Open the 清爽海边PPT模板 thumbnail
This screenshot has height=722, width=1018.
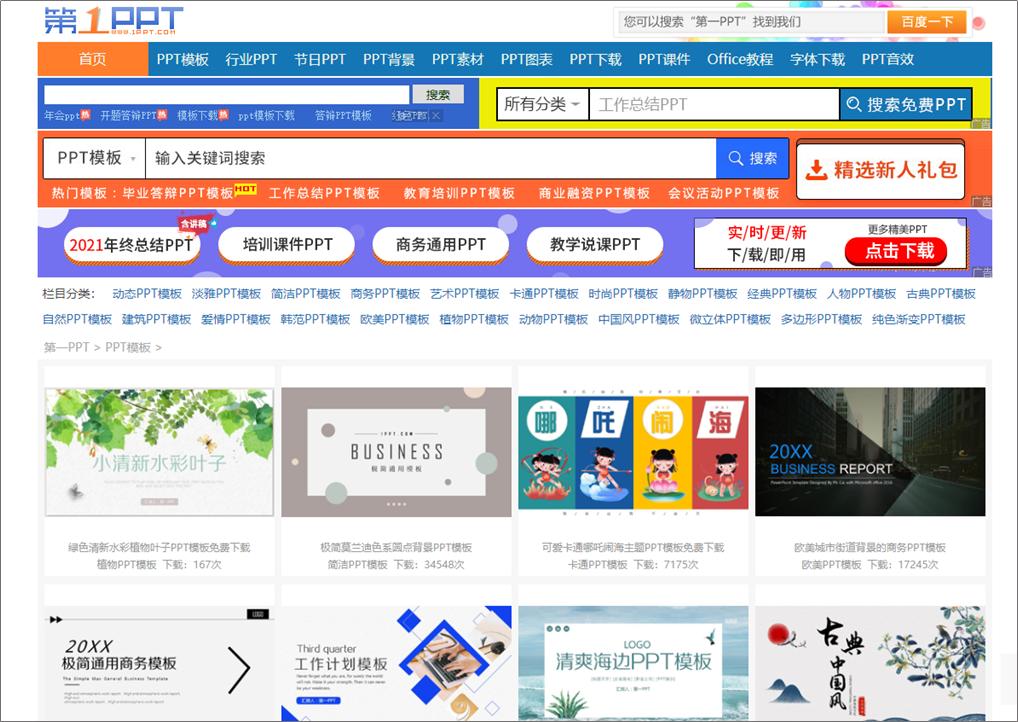(x=634, y=660)
